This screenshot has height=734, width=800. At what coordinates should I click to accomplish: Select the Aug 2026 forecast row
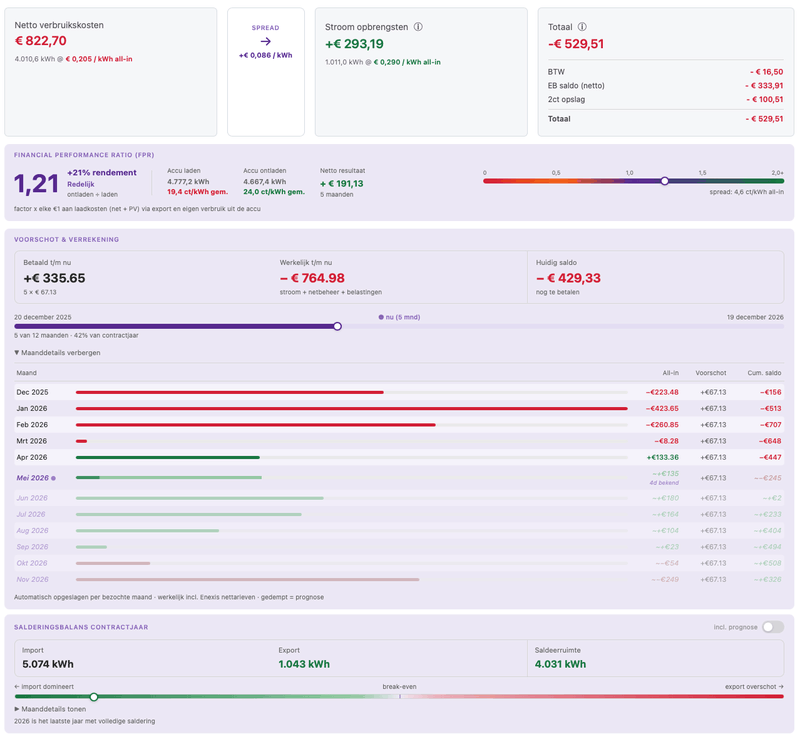pos(399,530)
